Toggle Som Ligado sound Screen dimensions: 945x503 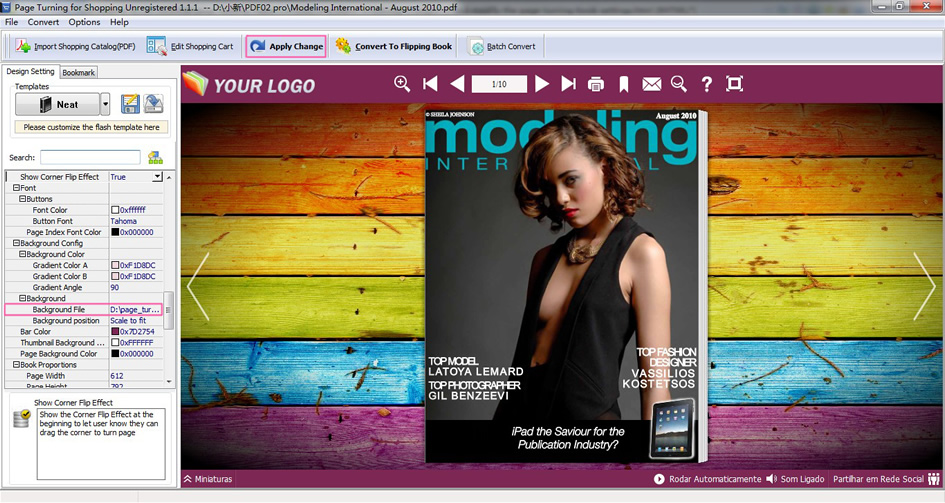795,479
